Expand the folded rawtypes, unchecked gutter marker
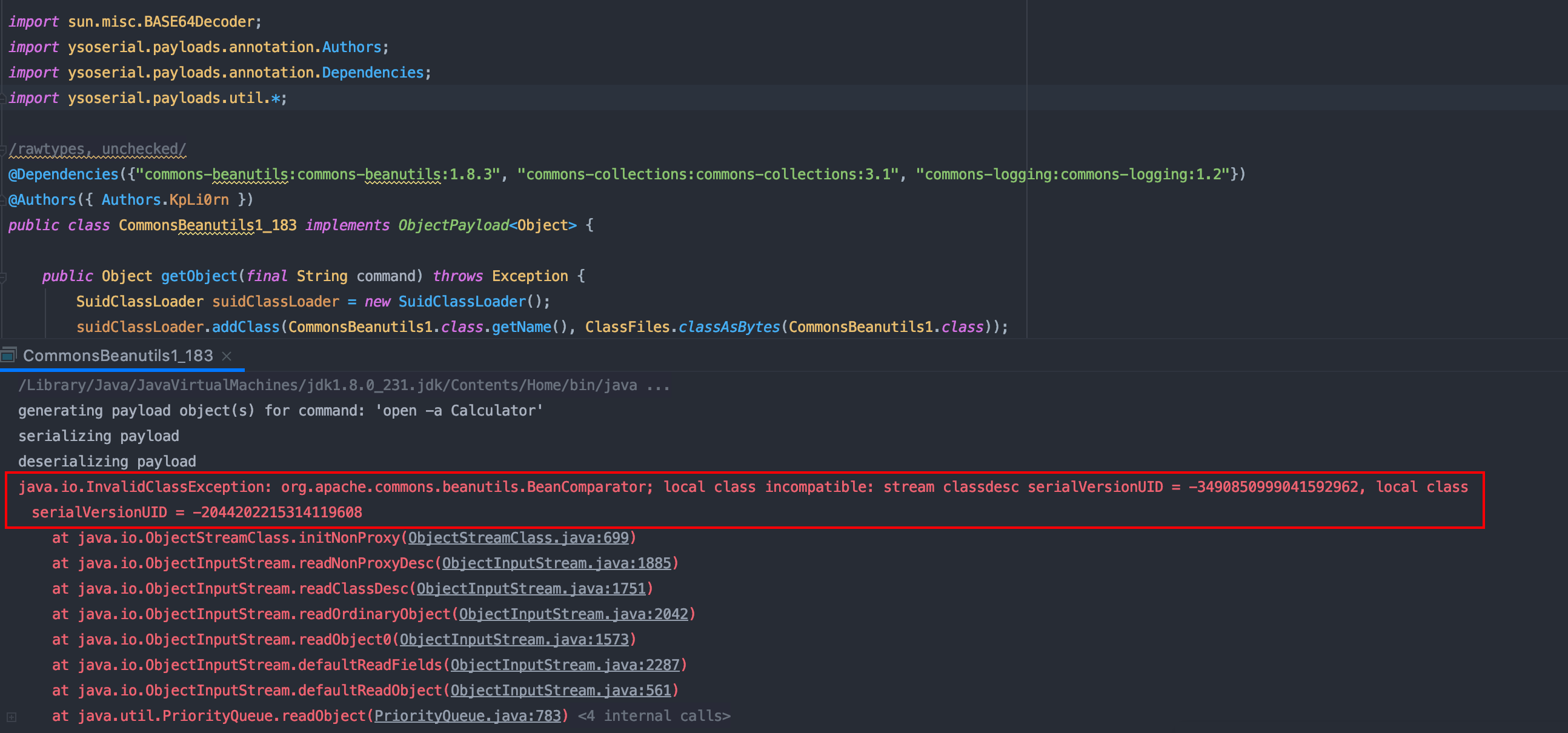1568x733 pixels. tap(3, 149)
